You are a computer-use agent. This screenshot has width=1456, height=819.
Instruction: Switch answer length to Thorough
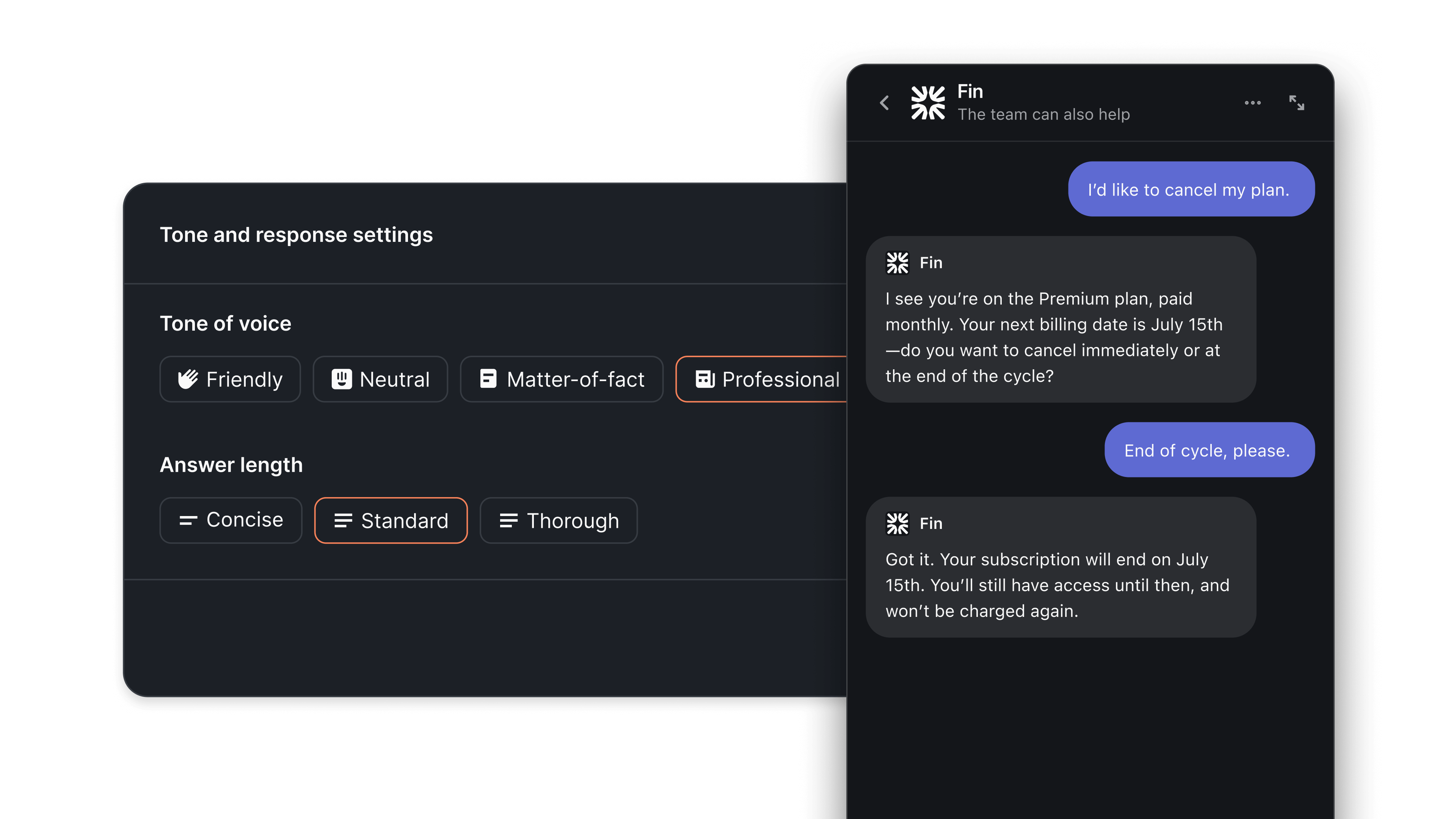559,520
